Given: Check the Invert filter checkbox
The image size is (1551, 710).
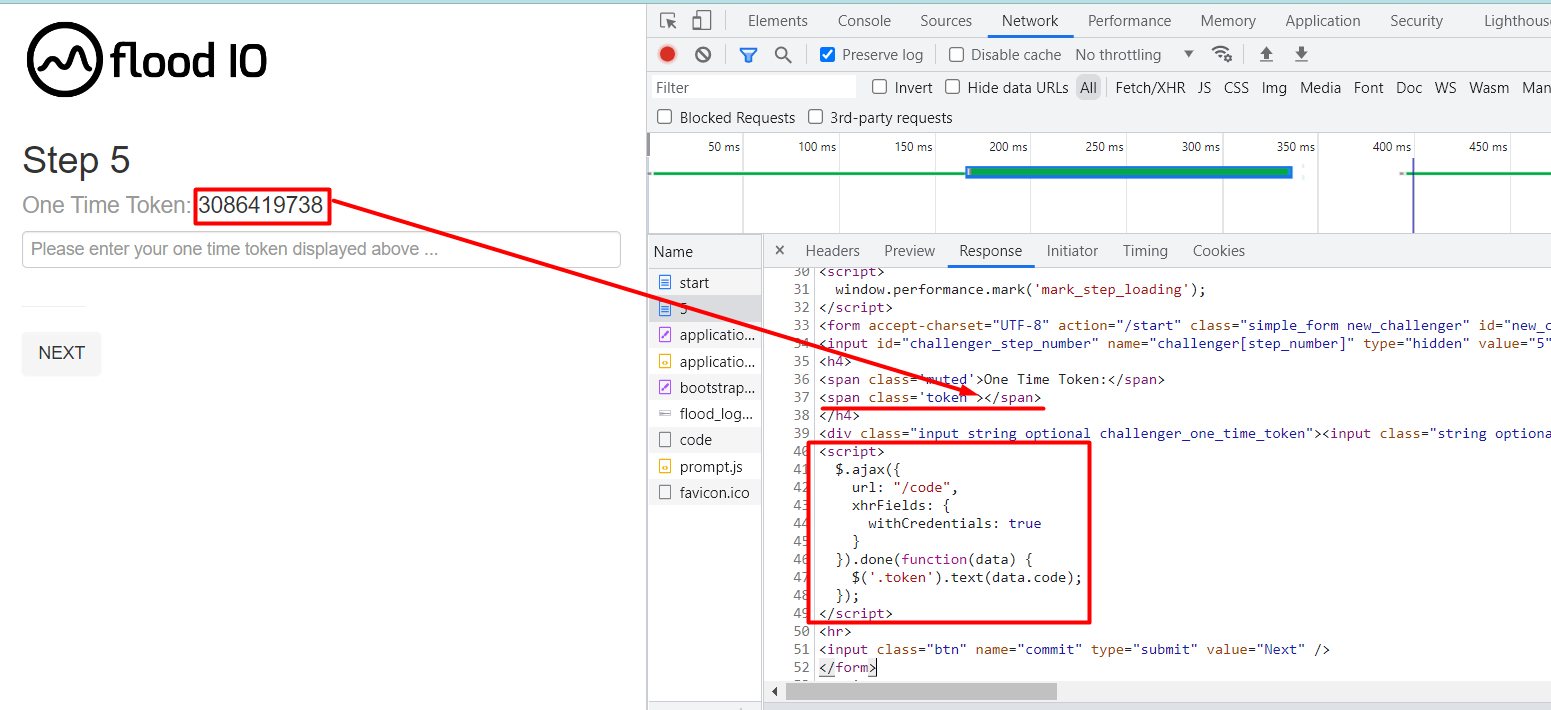Looking at the screenshot, I should click(x=880, y=87).
